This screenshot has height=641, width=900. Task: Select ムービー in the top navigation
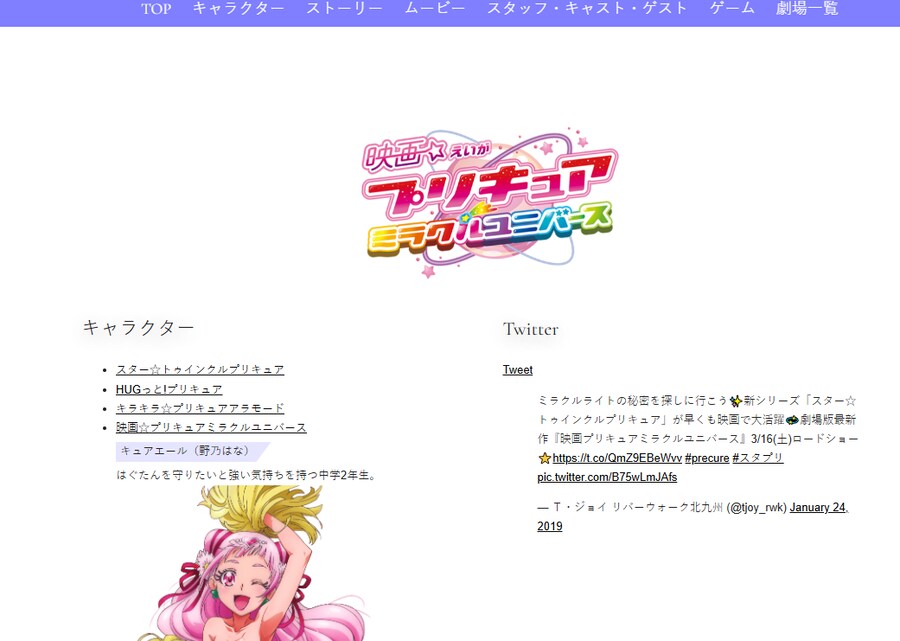click(435, 9)
